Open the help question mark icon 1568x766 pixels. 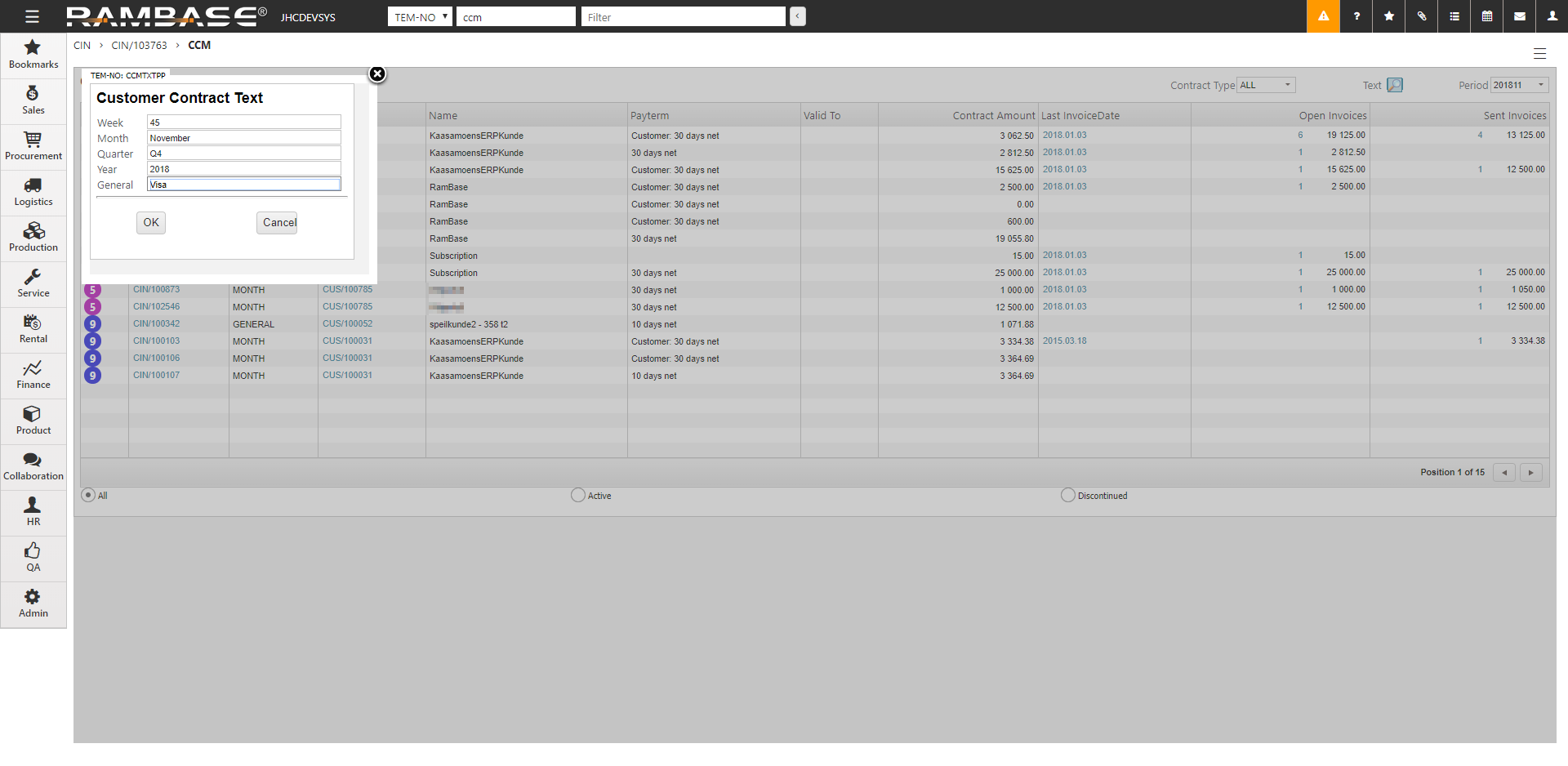pyautogui.click(x=1356, y=16)
